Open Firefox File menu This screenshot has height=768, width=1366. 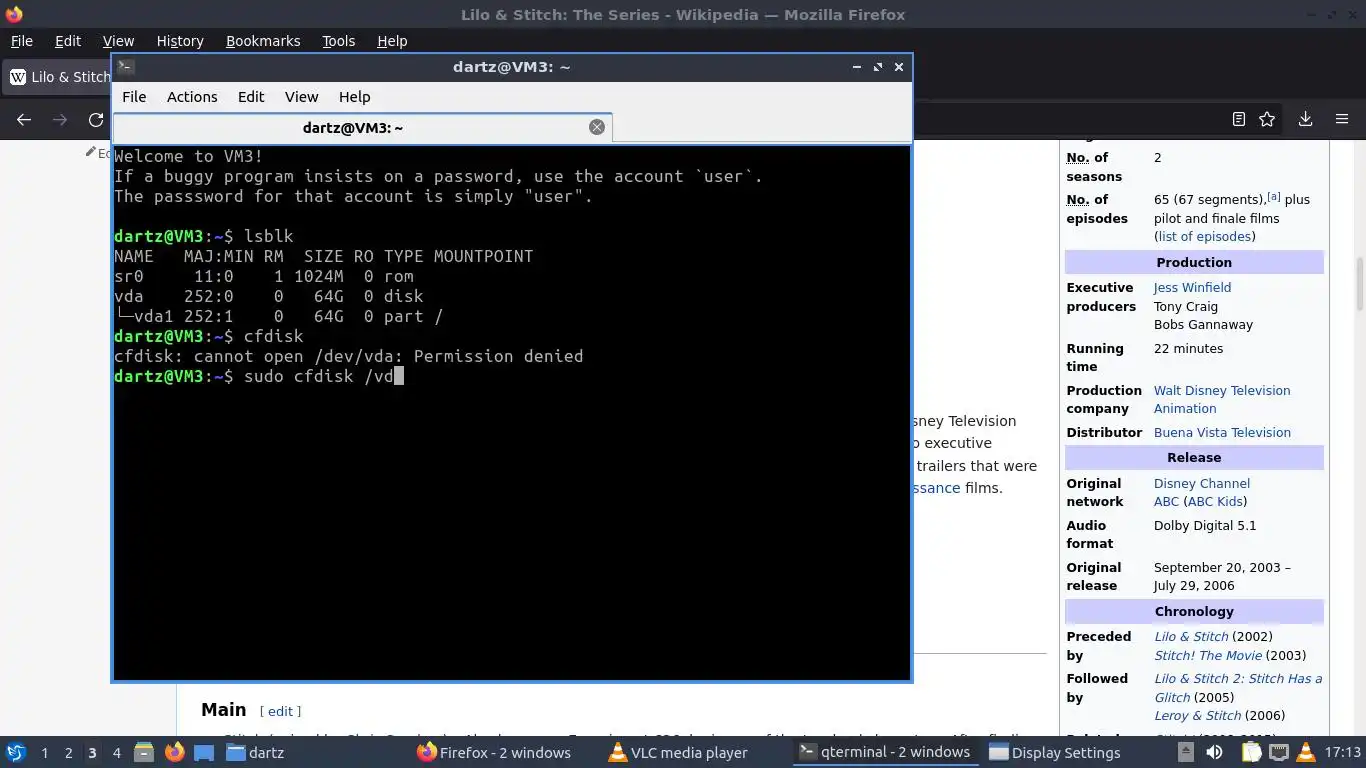pos(21,41)
